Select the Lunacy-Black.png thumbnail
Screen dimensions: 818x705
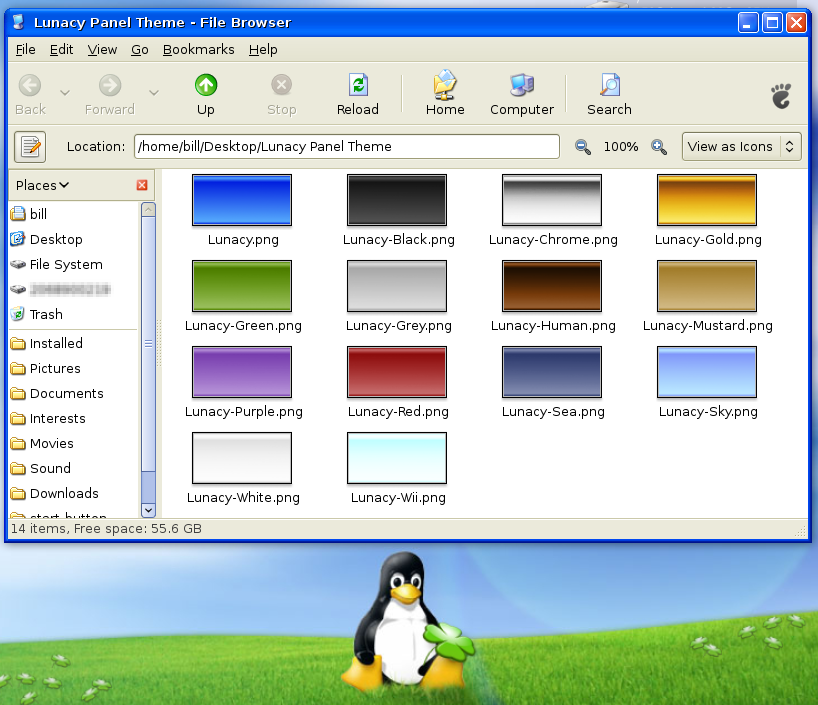397,200
